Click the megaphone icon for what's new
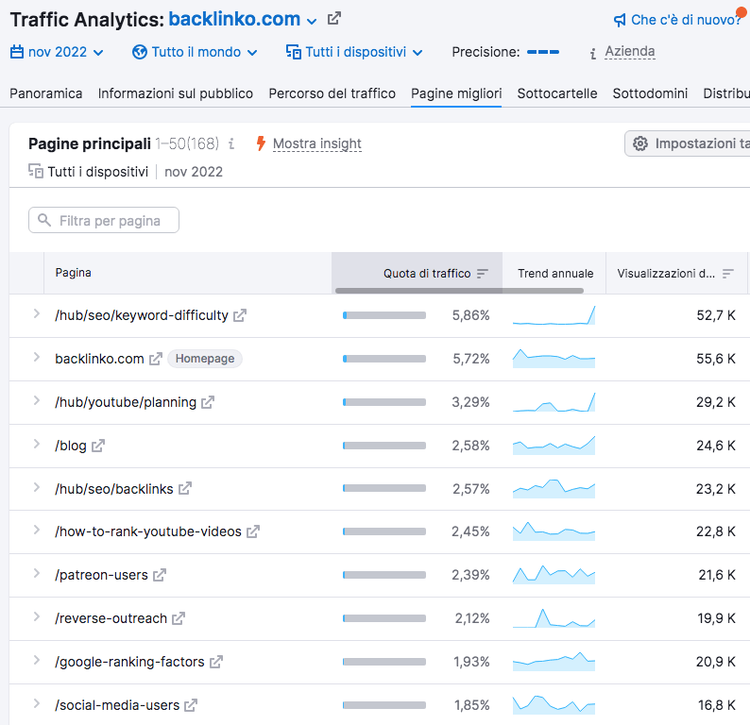 pos(620,20)
